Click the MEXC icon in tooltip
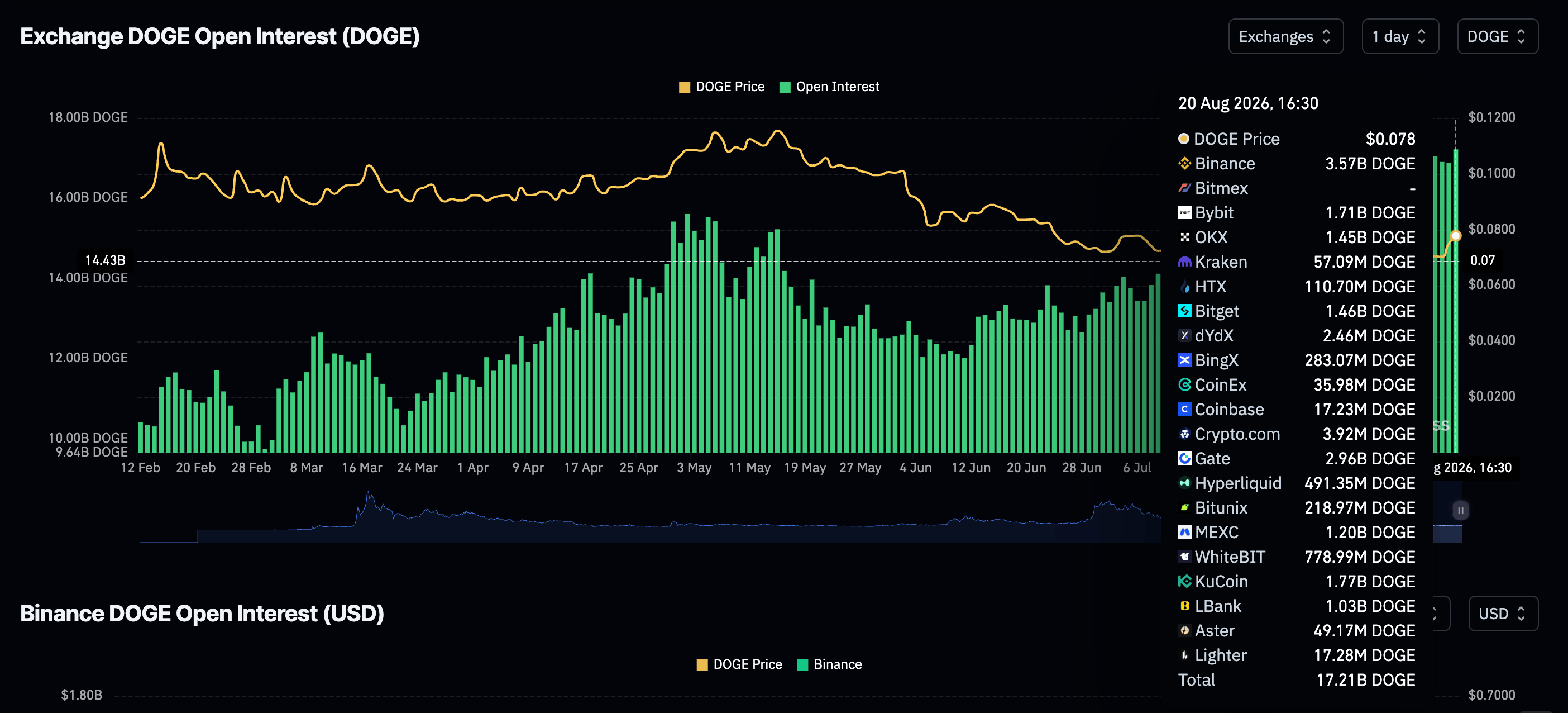This screenshot has height=713, width=1568. pyautogui.click(x=1184, y=532)
